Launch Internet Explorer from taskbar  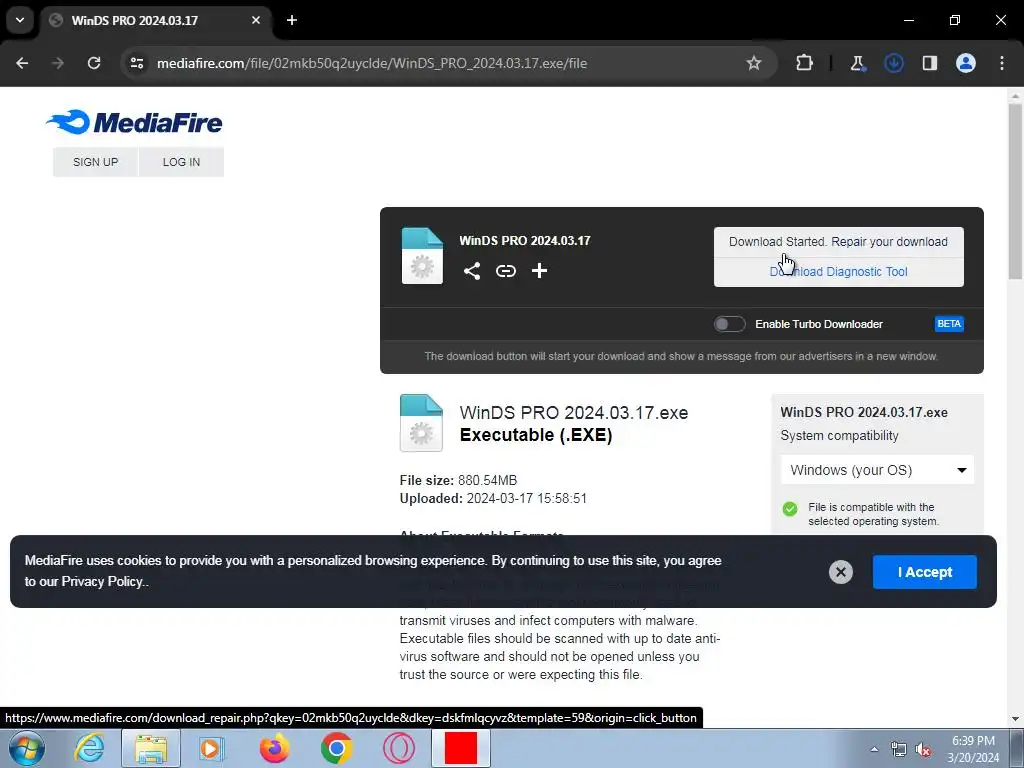[x=89, y=748]
